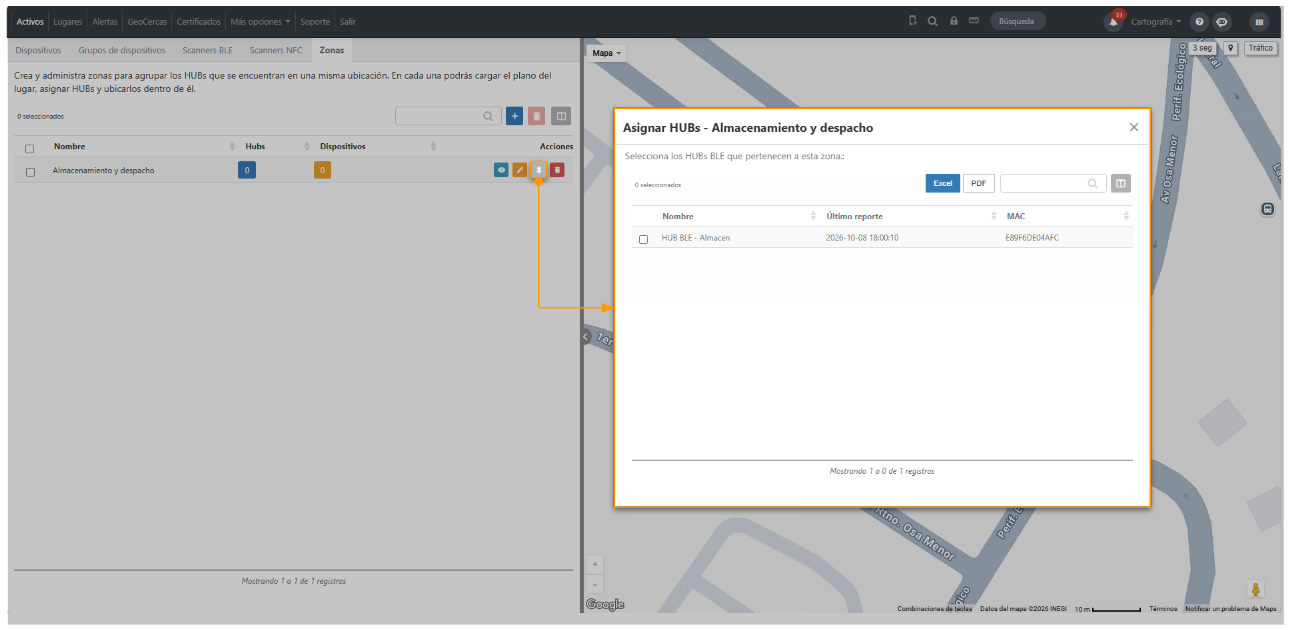Click the Bluetooth assign HUBs icon in Acciones
The width and height of the screenshot is (1291, 630).
538,170
